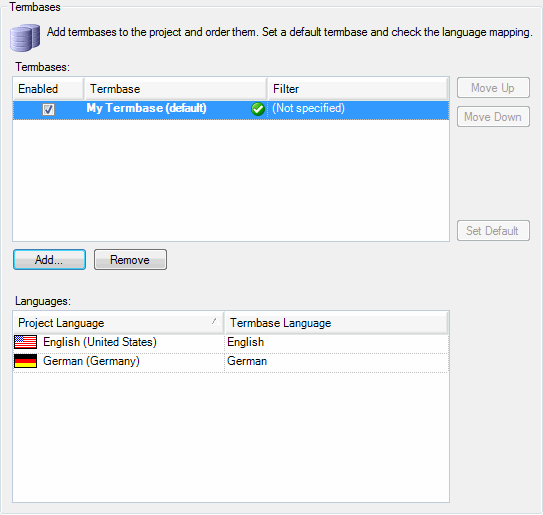
Task: Click the Remove button
Action: 130,259
